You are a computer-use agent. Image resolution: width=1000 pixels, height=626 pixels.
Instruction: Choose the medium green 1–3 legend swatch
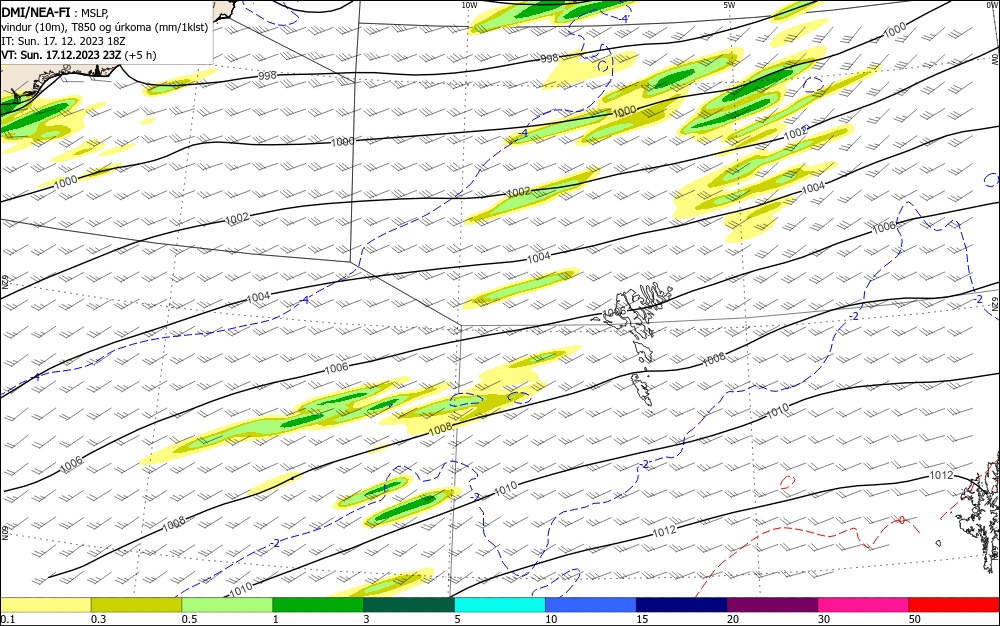pos(318,605)
